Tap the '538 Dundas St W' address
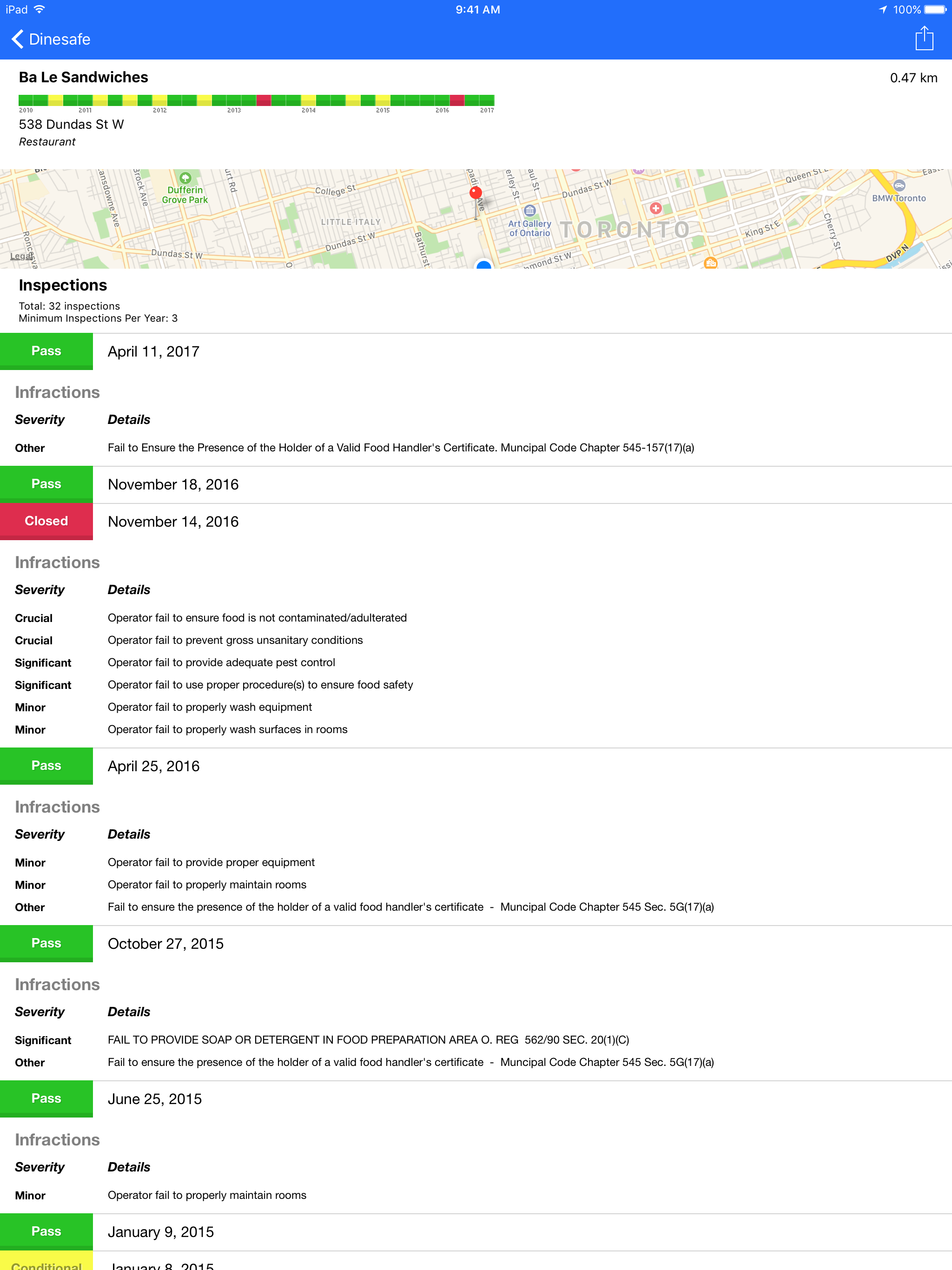Image resolution: width=952 pixels, height=1270 pixels. tap(71, 124)
